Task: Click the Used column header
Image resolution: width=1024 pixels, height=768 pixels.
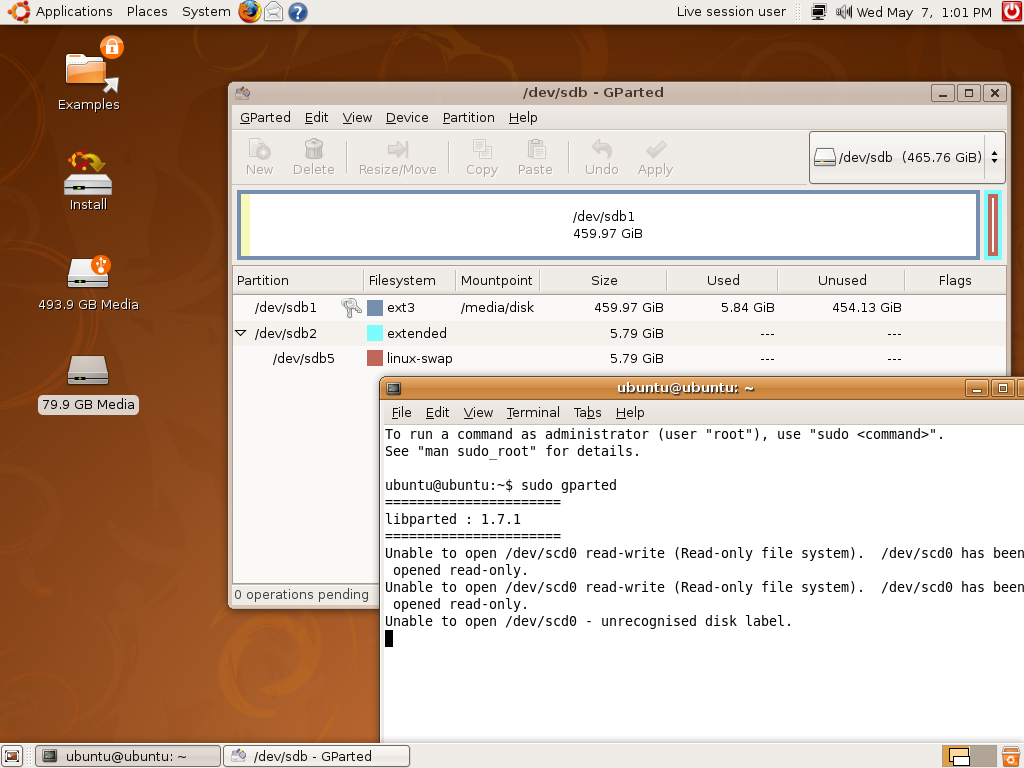Action: (x=722, y=280)
